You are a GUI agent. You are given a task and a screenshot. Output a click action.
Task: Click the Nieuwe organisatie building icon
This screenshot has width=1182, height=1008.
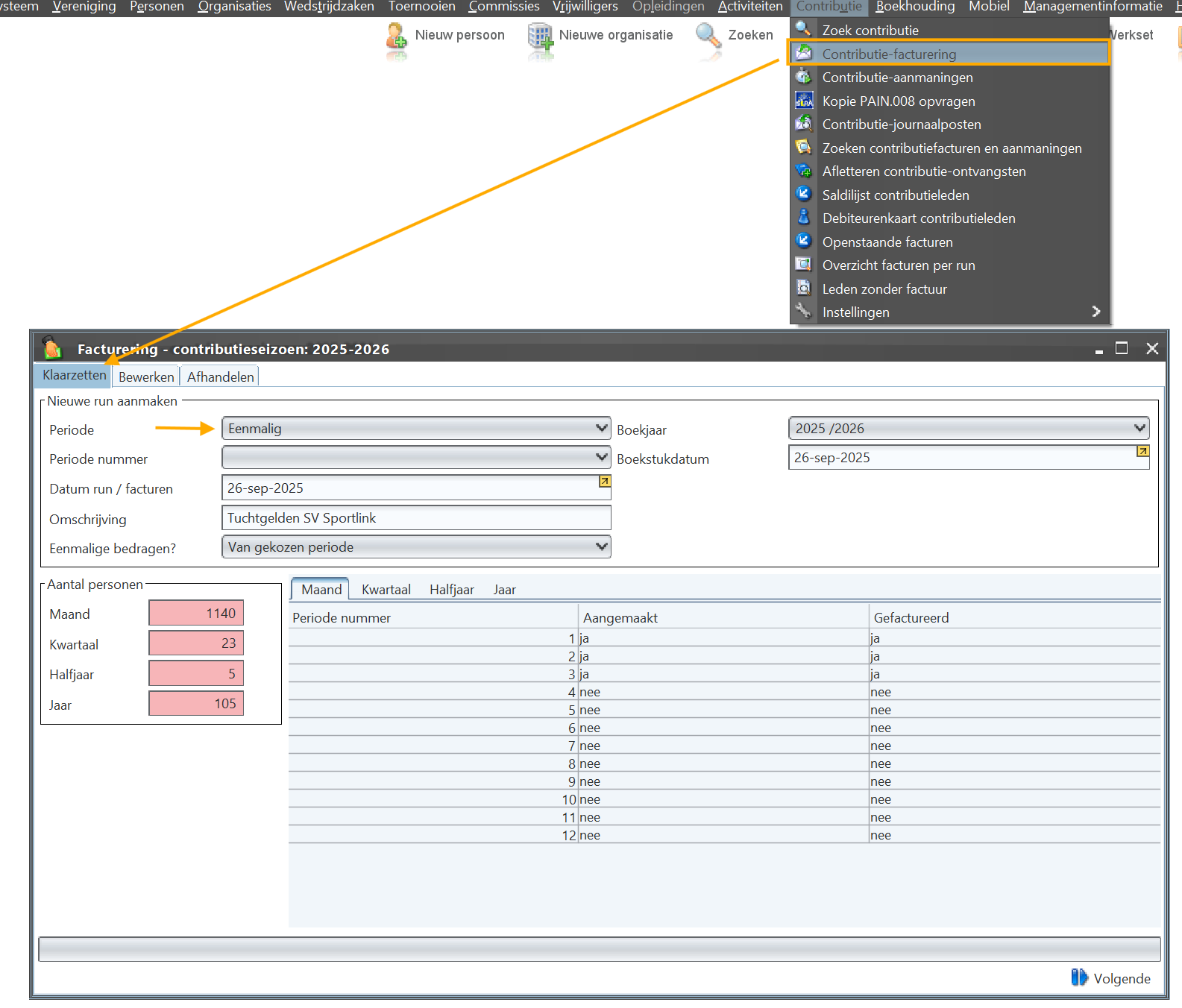coord(541,36)
